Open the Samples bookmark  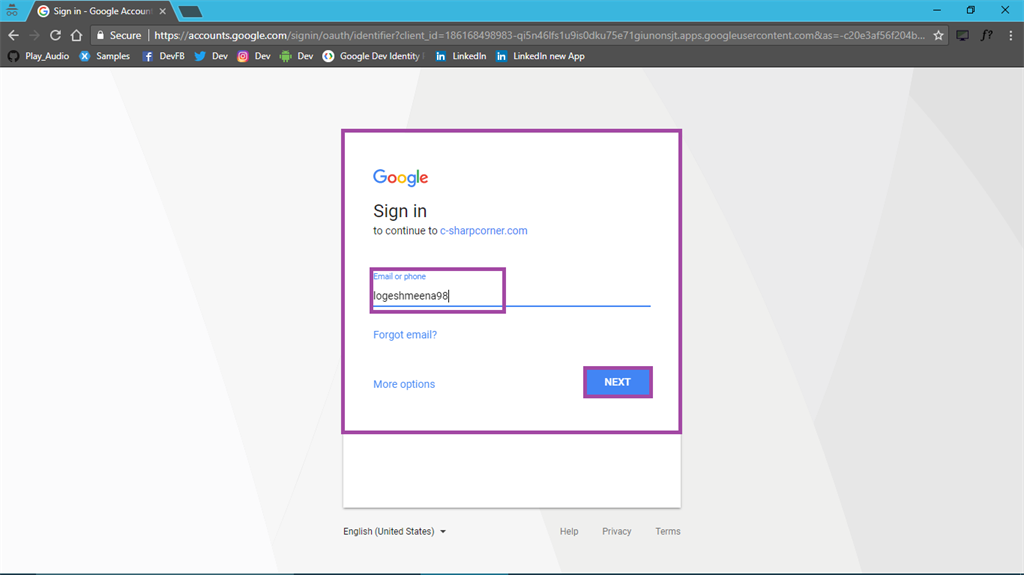104,56
